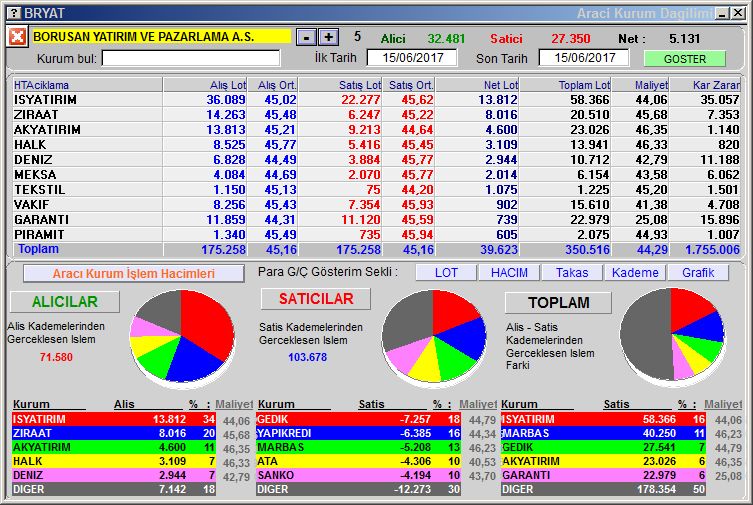Select the TEKSTIL row in the table
This screenshot has height=505, width=753.
376,190
